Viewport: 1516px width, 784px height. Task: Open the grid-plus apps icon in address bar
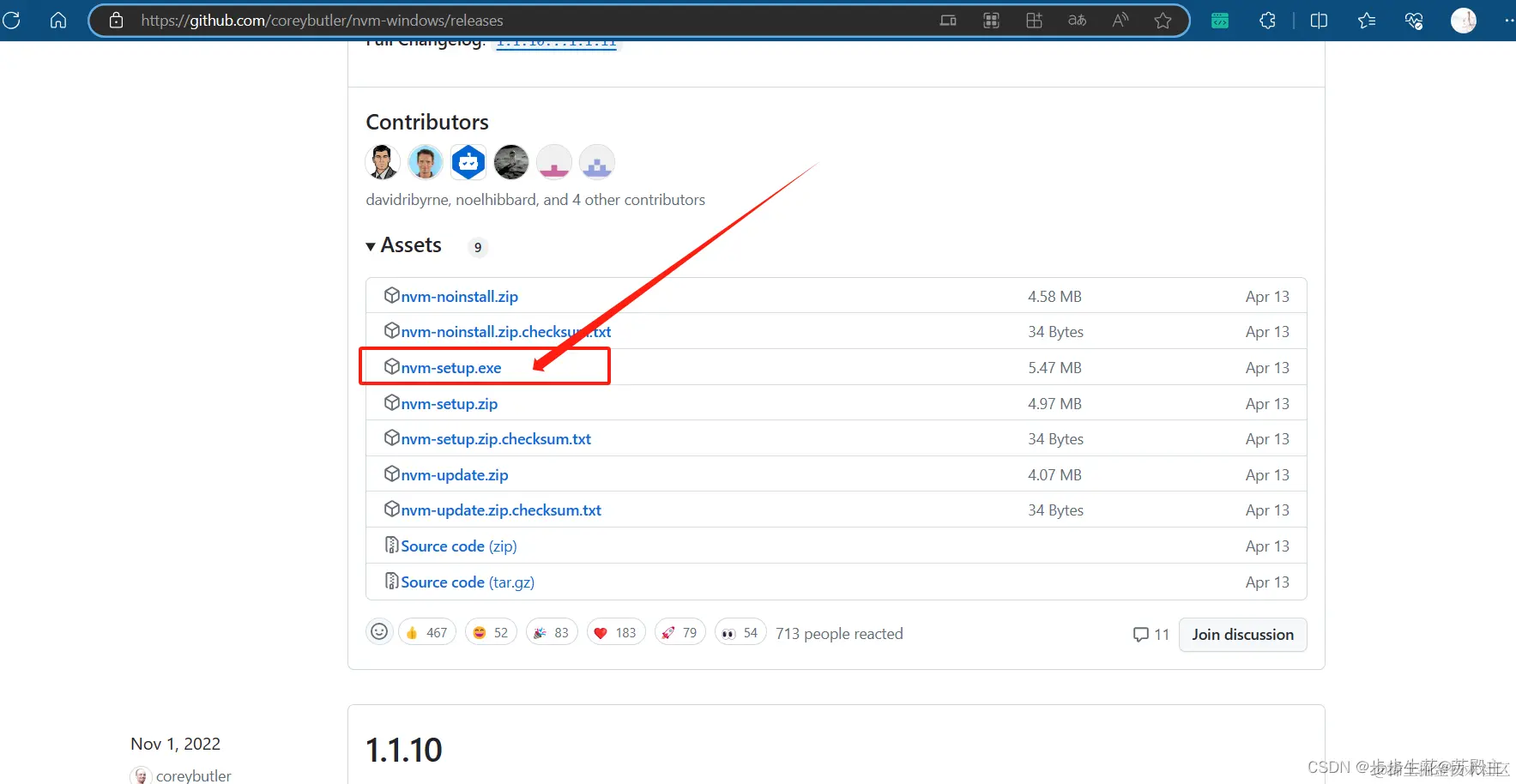(1034, 20)
